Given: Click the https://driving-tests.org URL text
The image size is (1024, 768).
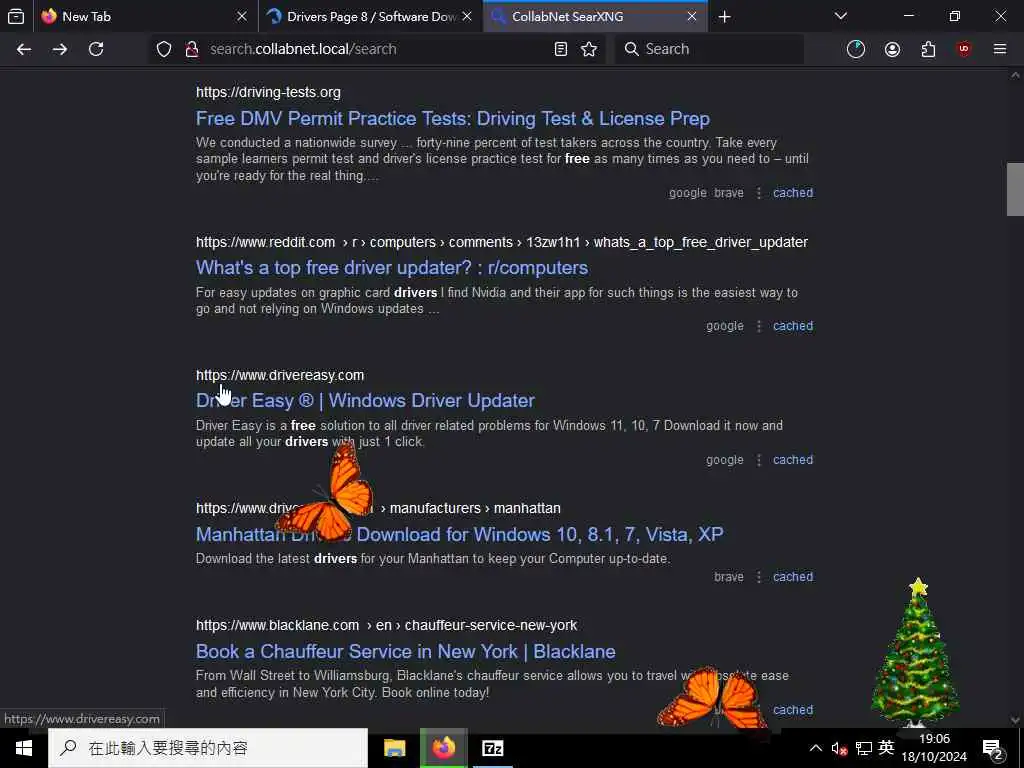Looking at the screenshot, I should point(268,92).
